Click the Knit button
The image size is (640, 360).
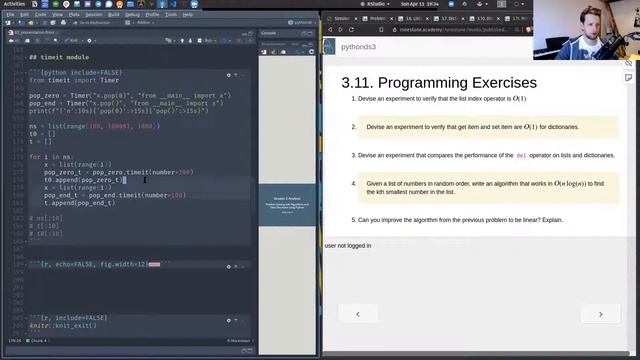click(x=72, y=41)
